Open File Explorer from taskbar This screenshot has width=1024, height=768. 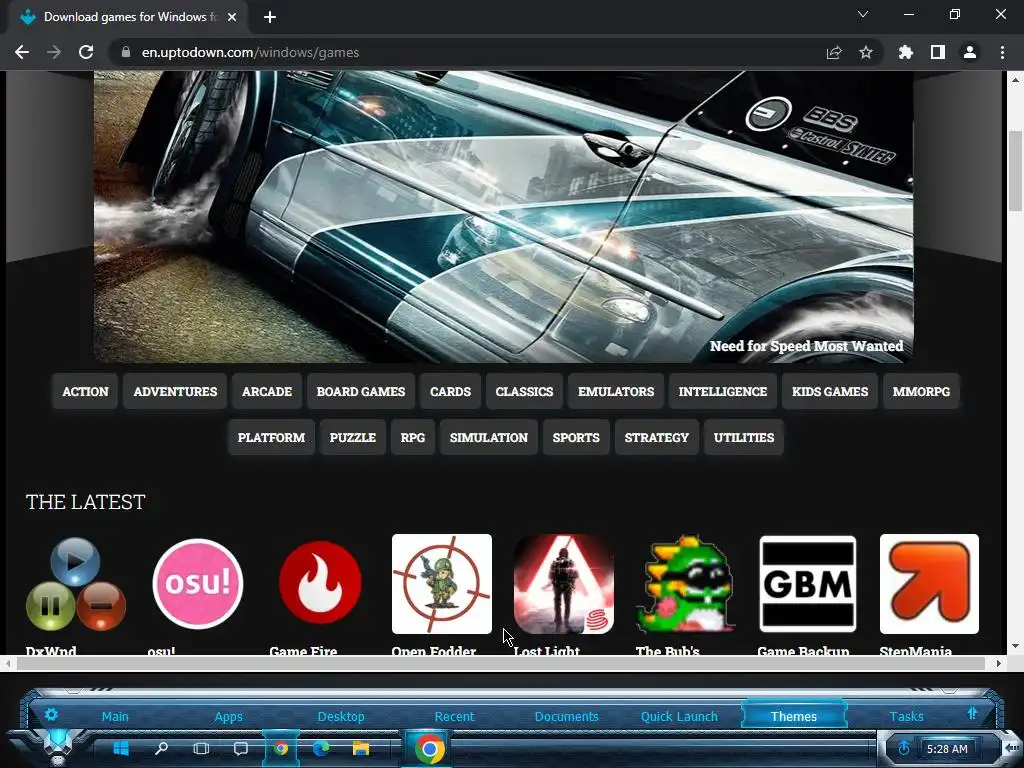click(x=360, y=748)
